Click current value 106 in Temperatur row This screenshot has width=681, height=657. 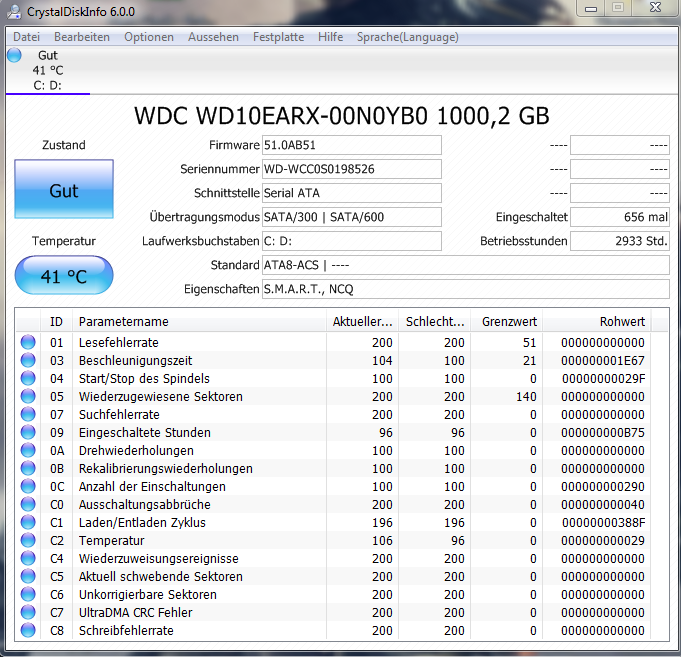click(x=382, y=541)
